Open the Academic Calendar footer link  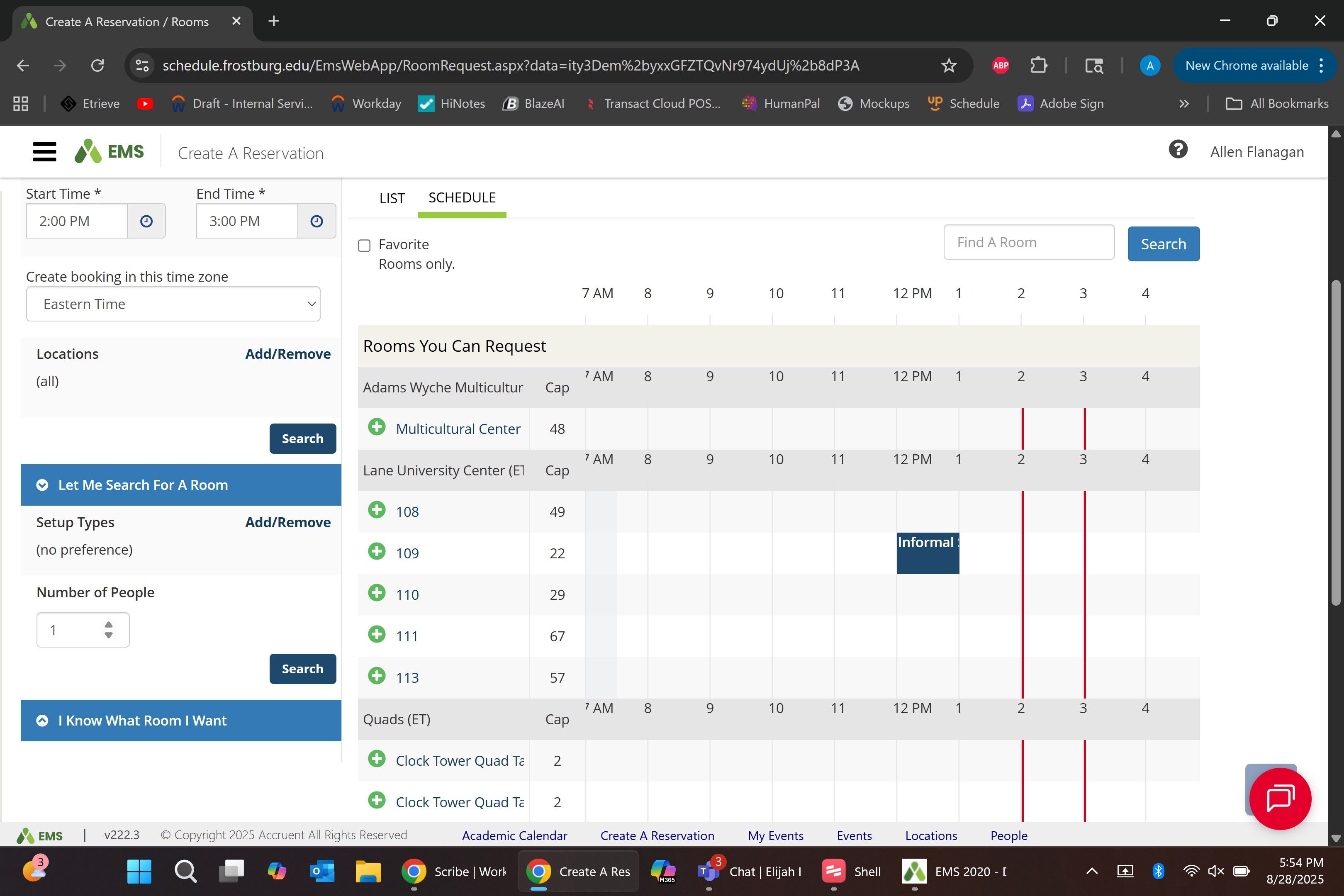coord(514,835)
